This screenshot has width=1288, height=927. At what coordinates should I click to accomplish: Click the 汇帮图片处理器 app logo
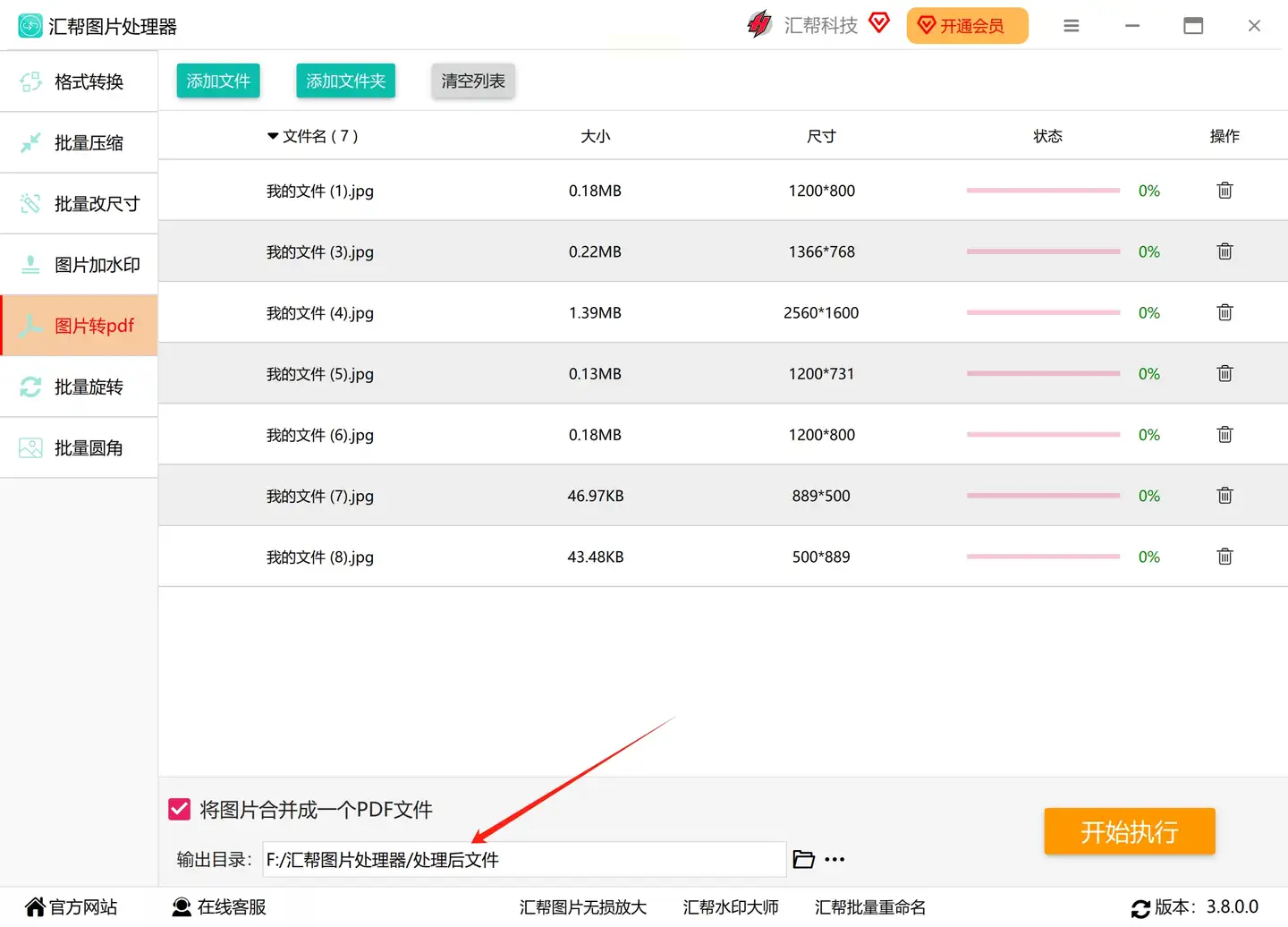coord(30,26)
